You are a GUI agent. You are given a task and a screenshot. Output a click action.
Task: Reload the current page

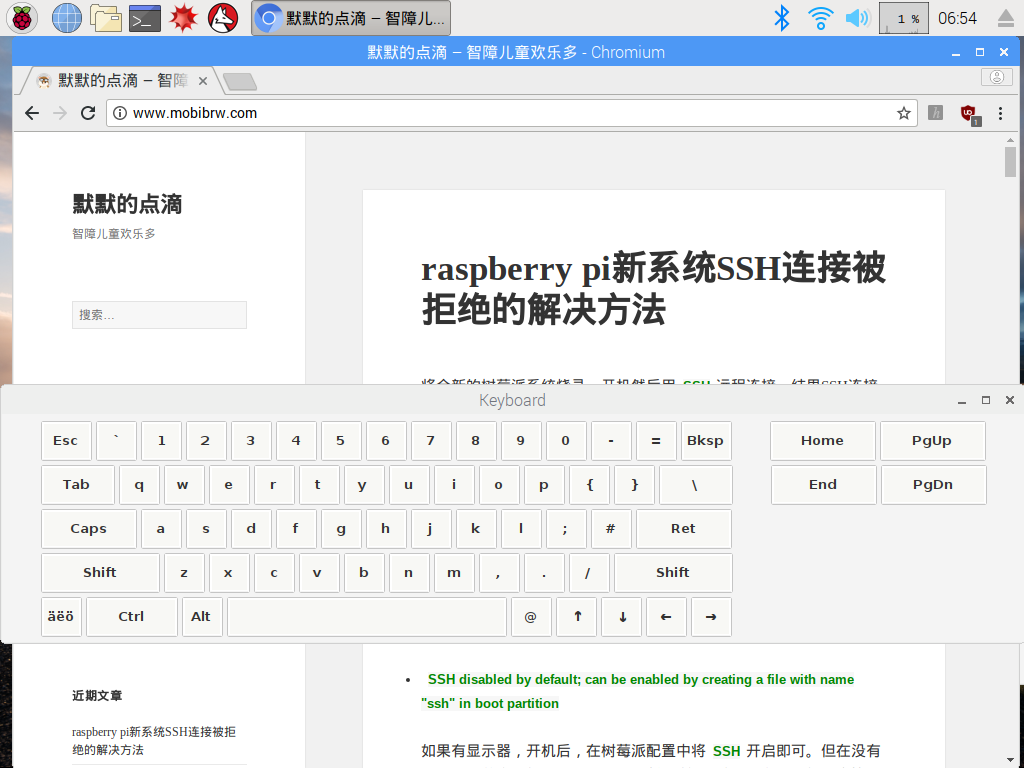pos(88,113)
